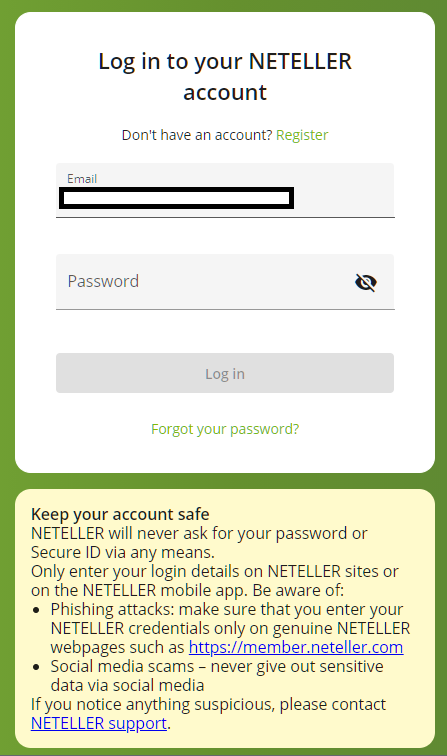
Task: Open the NETELLER support link
Action: (99, 723)
